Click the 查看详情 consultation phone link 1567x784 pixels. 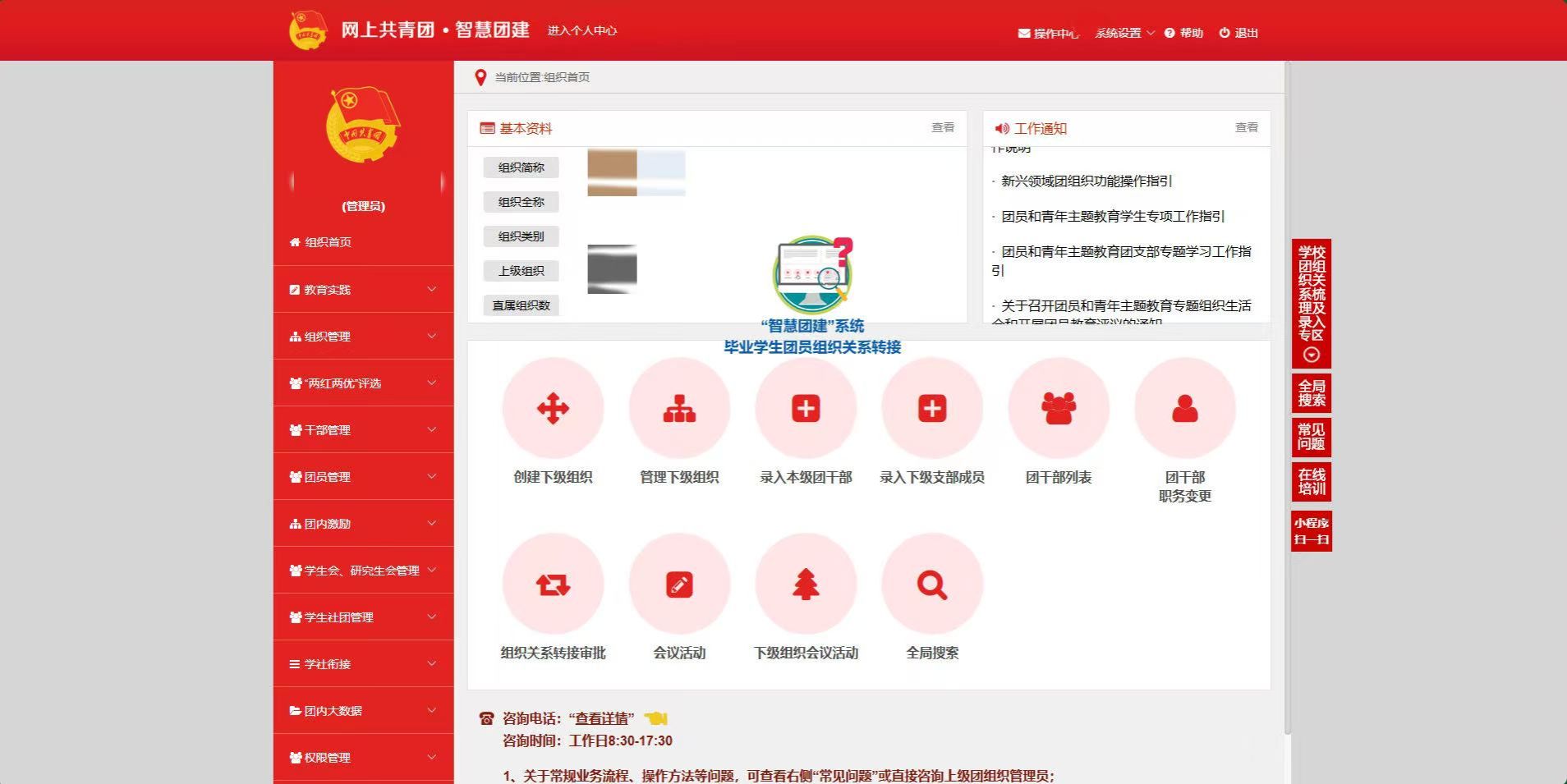tap(604, 718)
